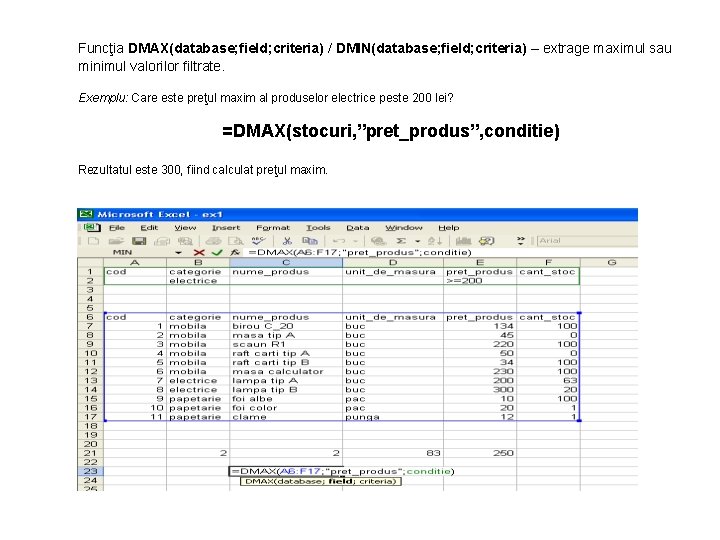Select cell with scaun R1
Viewport: 720px width, 540px height.
click(x=286, y=344)
